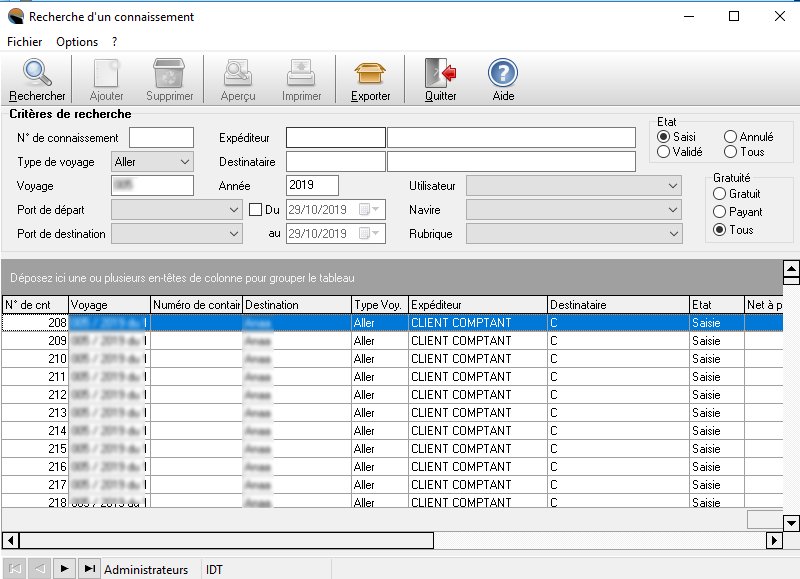Click the N° de connaissement input field
This screenshot has width=800, height=579.
[x=161, y=138]
